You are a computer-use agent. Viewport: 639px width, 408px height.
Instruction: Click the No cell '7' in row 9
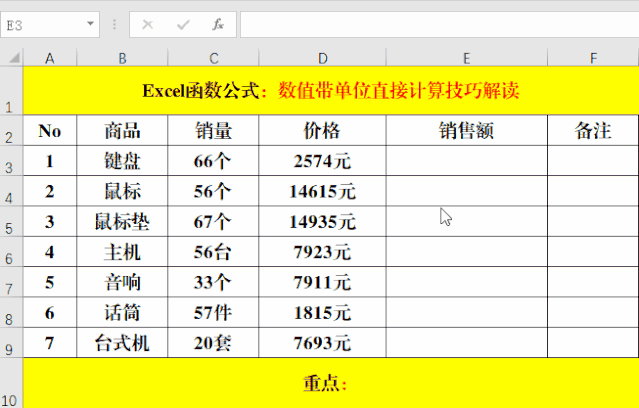(50, 343)
